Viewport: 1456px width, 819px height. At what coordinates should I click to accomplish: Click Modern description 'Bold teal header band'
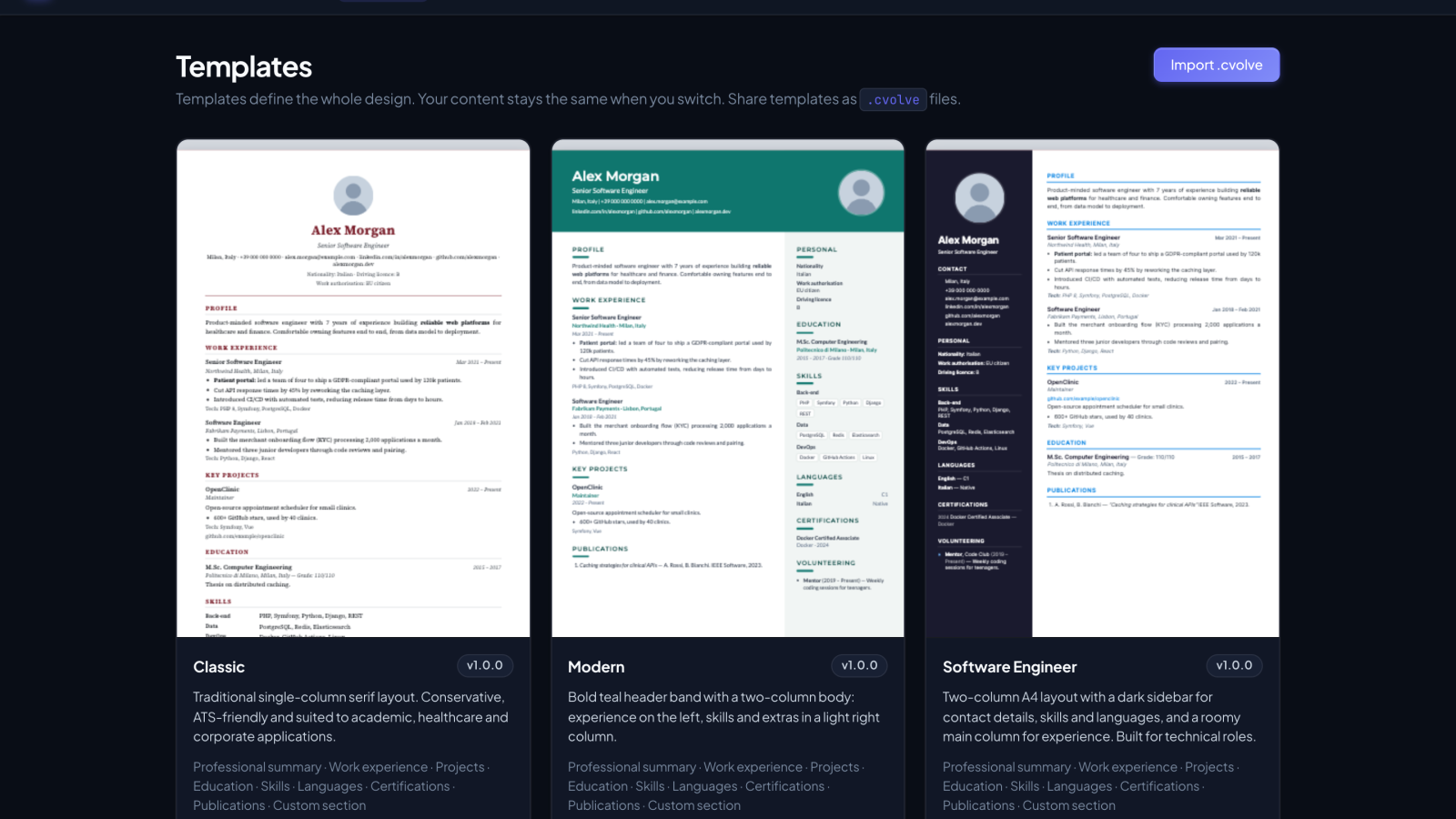tap(724, 717)
